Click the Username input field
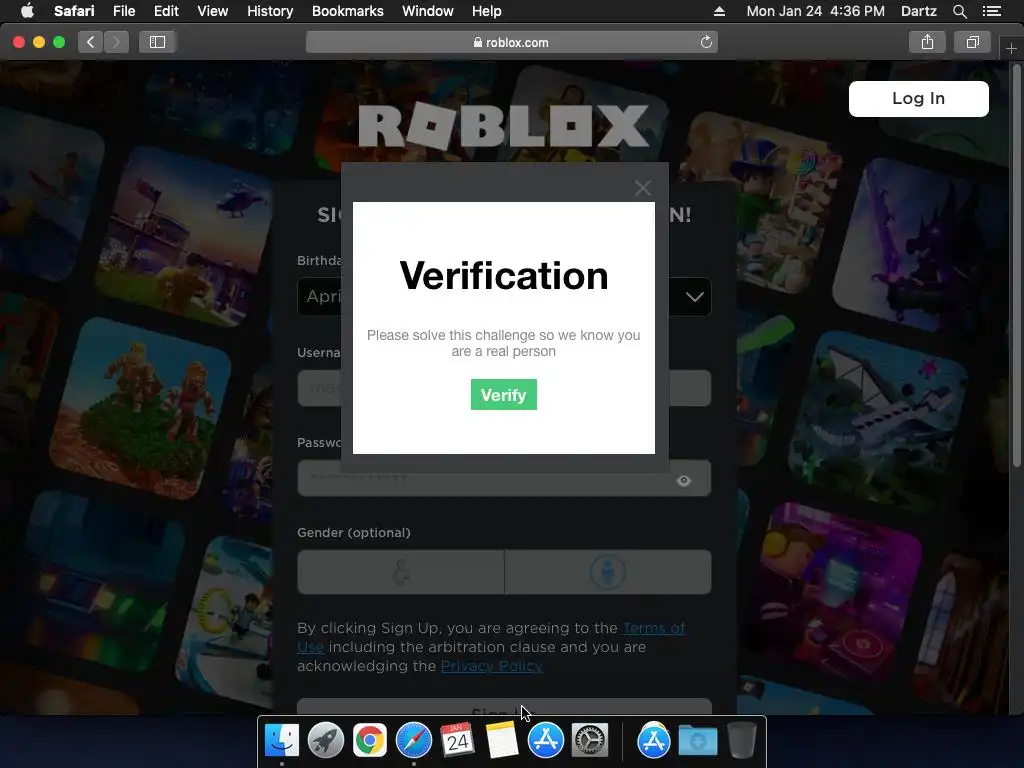 504,388
